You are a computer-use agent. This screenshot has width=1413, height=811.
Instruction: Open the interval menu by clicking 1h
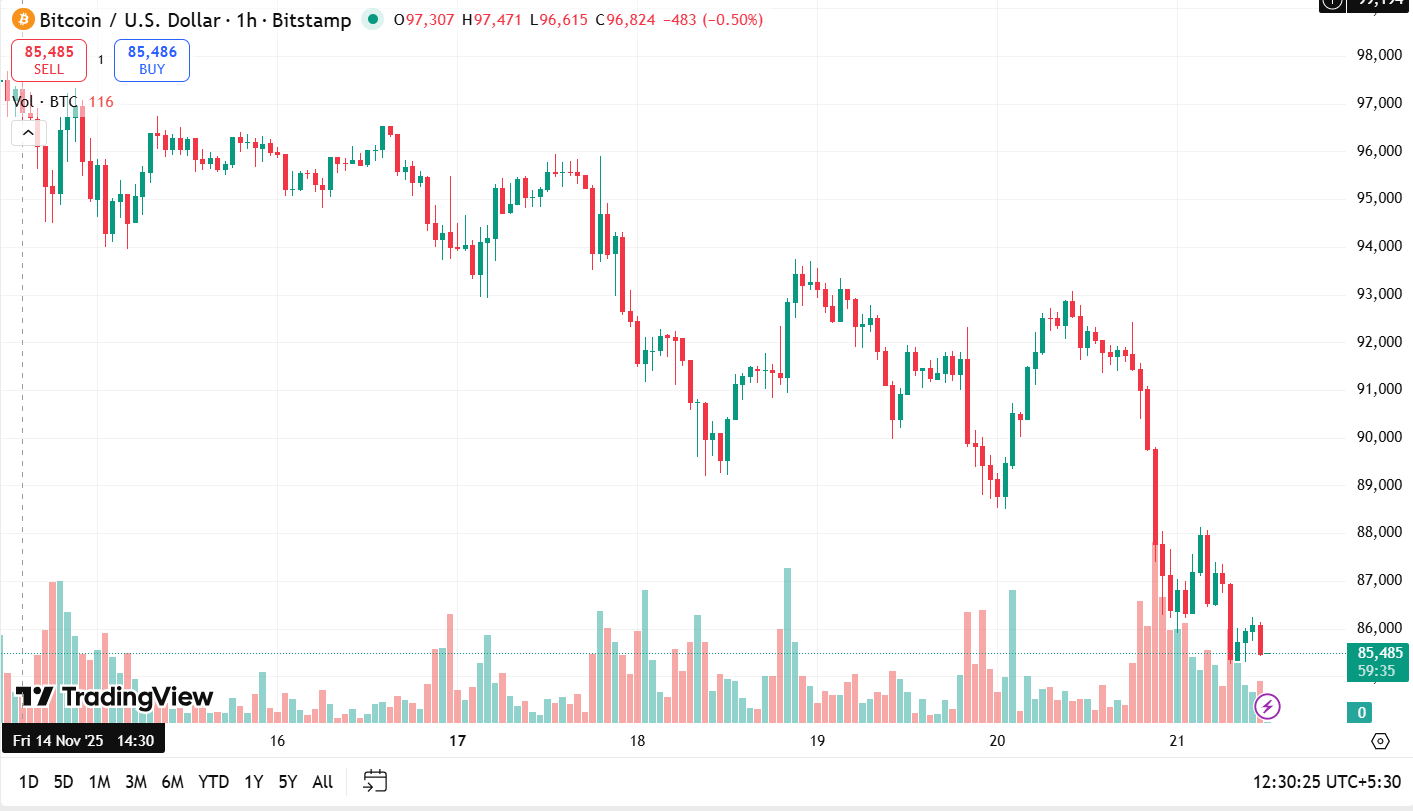pyautogui.click(x=245, y=19)
